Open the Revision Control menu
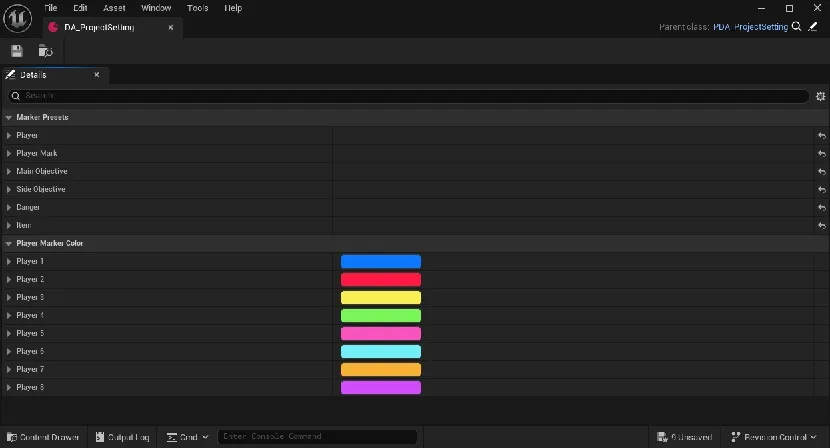The image size is (830, 448). pos(773,437)
